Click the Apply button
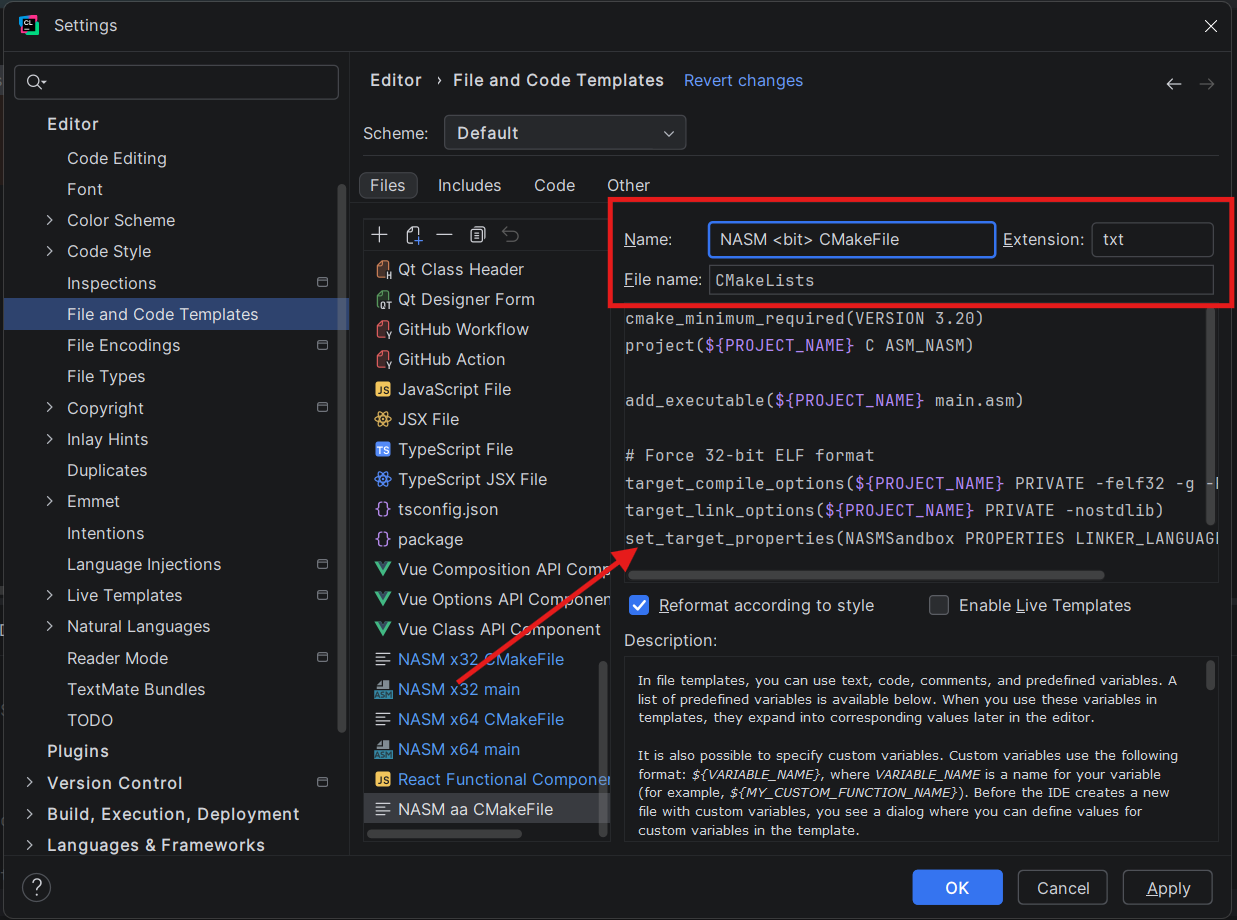The width and height of the screenshot is (1237, 920). (1168, 888)
